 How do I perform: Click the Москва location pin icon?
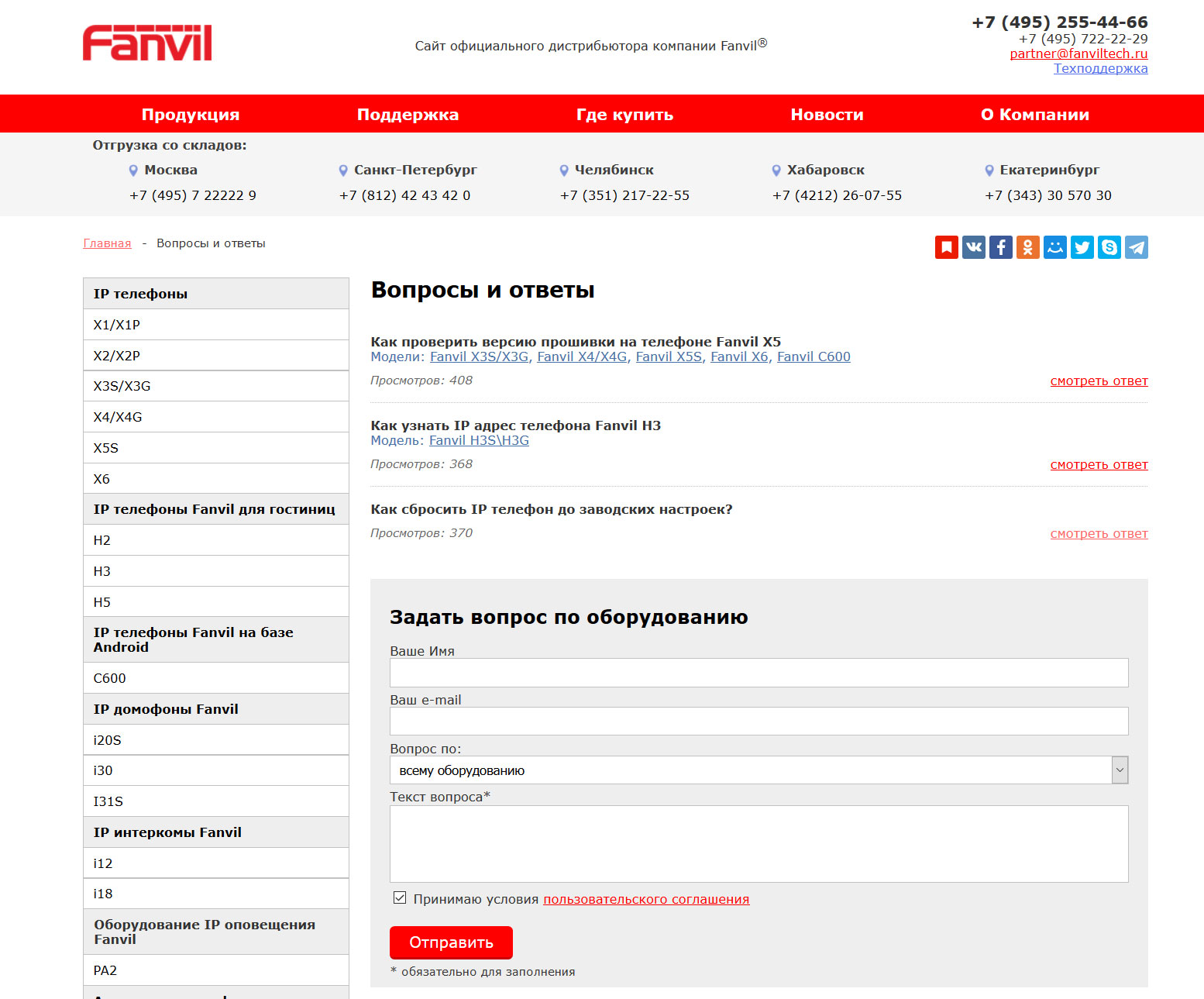[133, 171]
